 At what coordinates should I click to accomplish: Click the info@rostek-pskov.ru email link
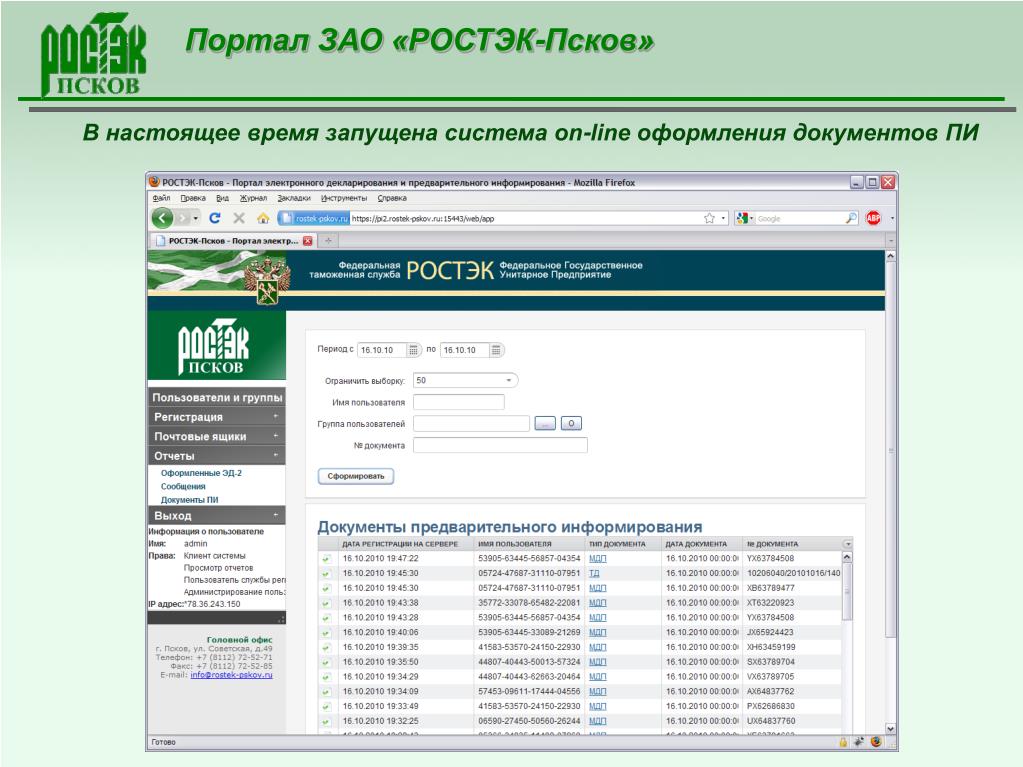(x=231, y=675)
